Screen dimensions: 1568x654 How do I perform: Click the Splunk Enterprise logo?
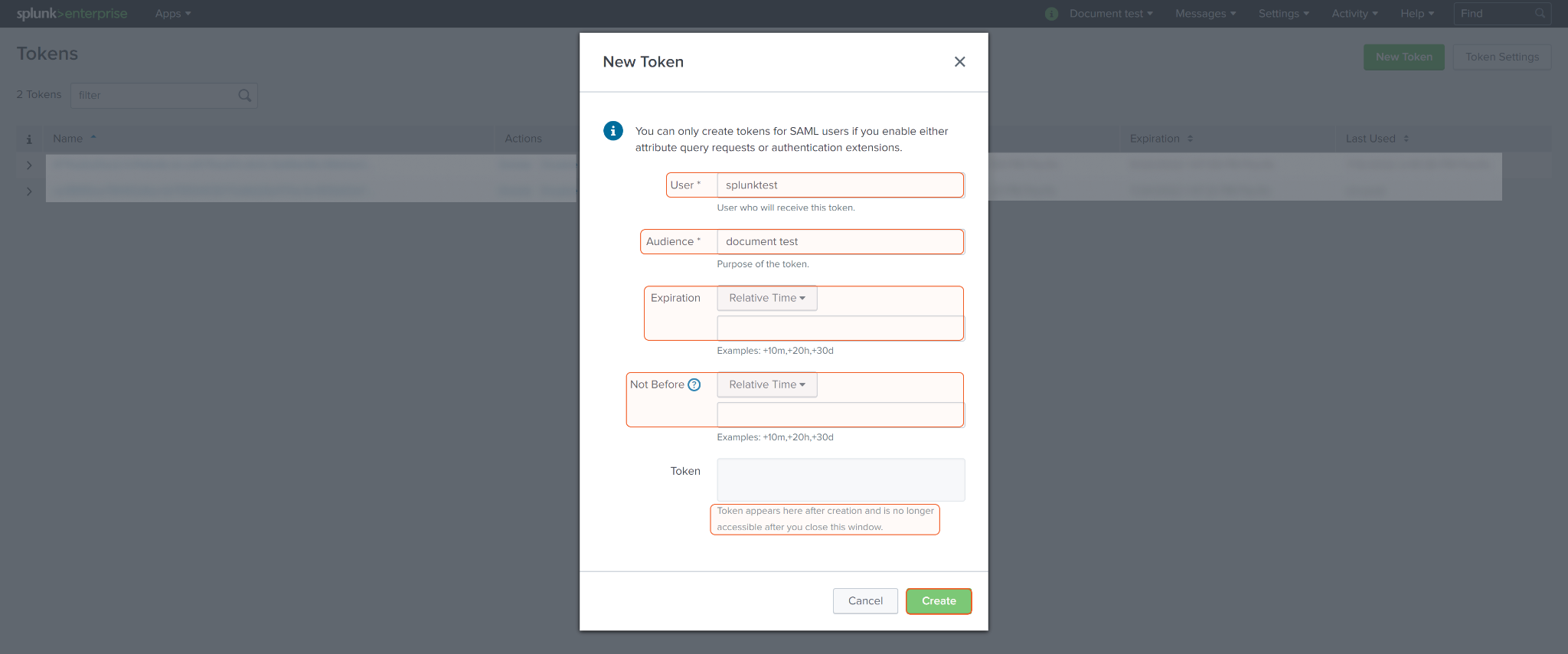coord(72,14)
